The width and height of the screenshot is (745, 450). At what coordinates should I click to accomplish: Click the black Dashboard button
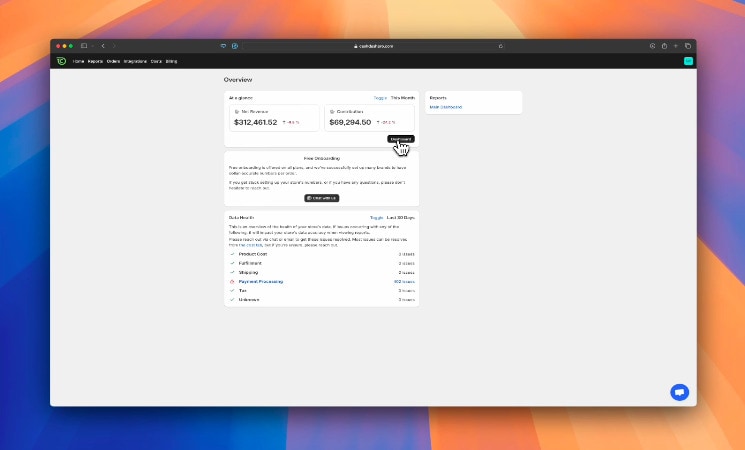(400, 139)
